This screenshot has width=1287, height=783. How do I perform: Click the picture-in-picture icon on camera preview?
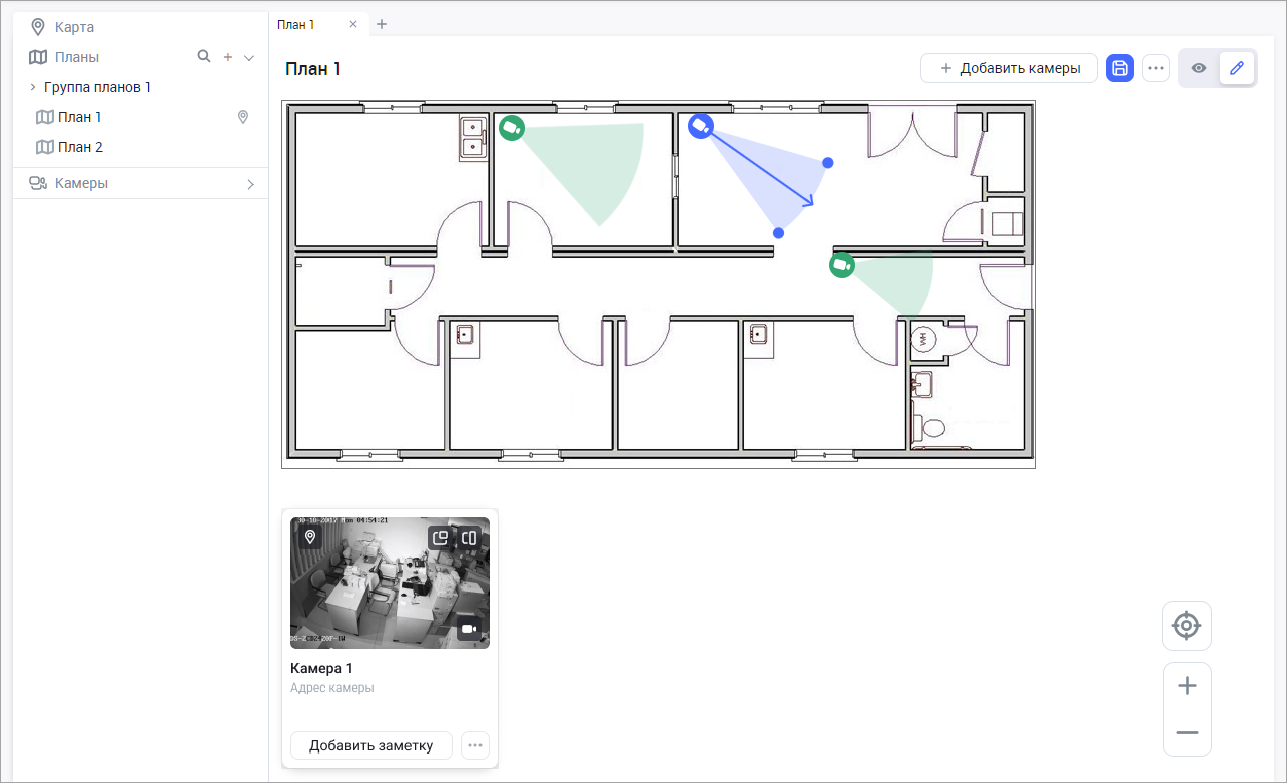[x=440, y=538]
